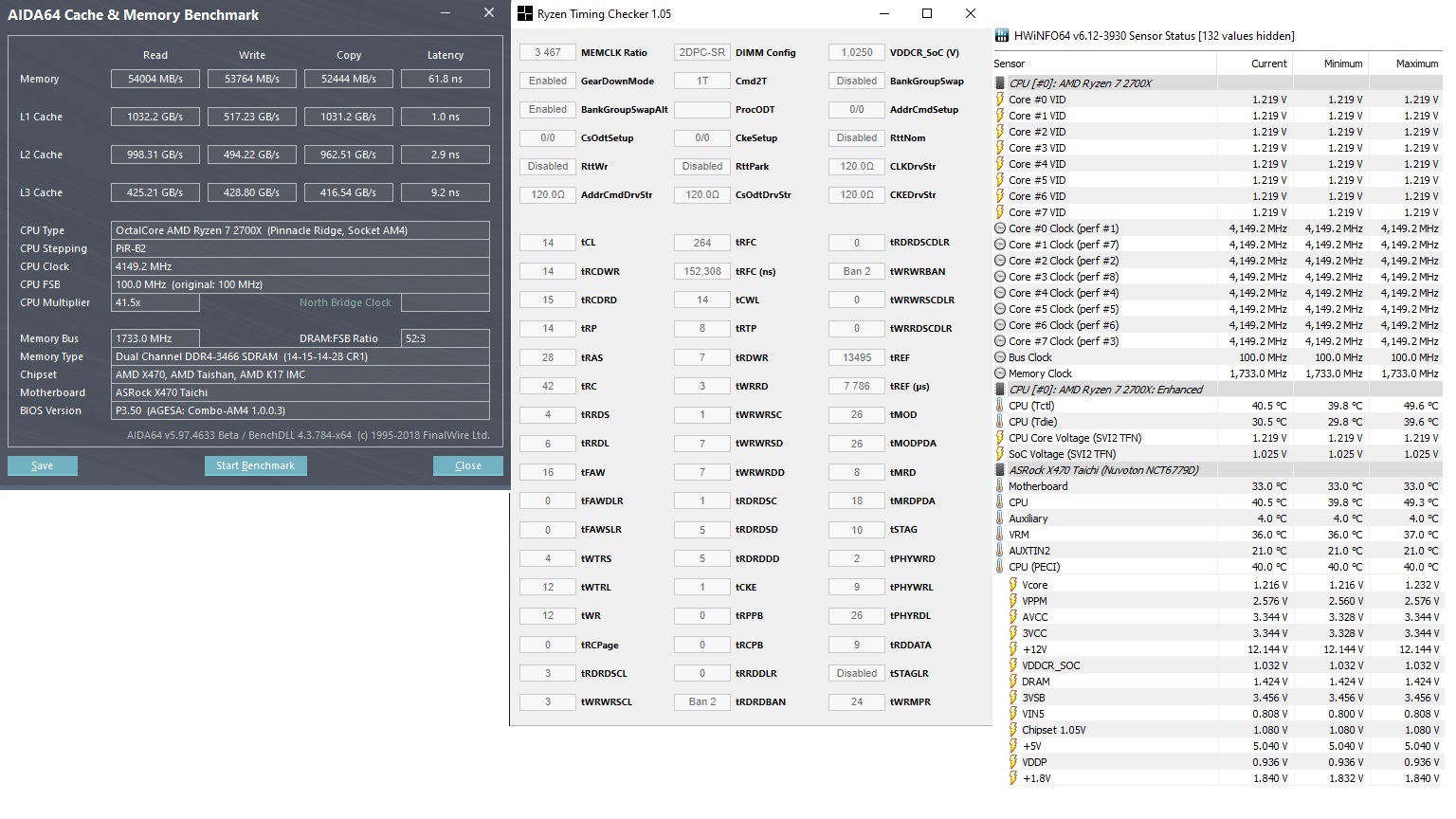Minimize the AIDA64 Cache & Memory Benchmark window

[446, 13]
